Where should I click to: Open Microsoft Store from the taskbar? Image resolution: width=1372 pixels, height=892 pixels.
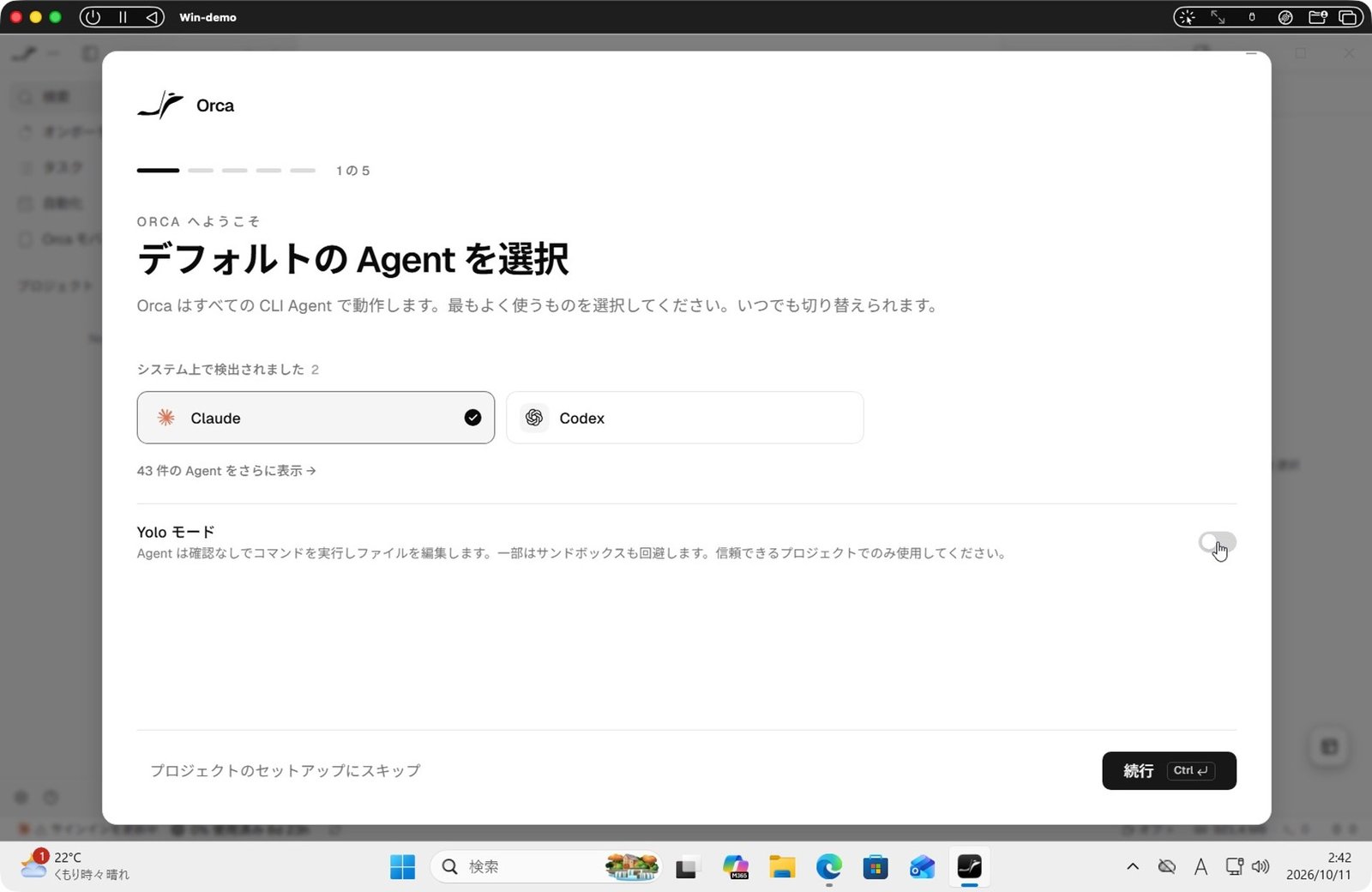(876, 867)
